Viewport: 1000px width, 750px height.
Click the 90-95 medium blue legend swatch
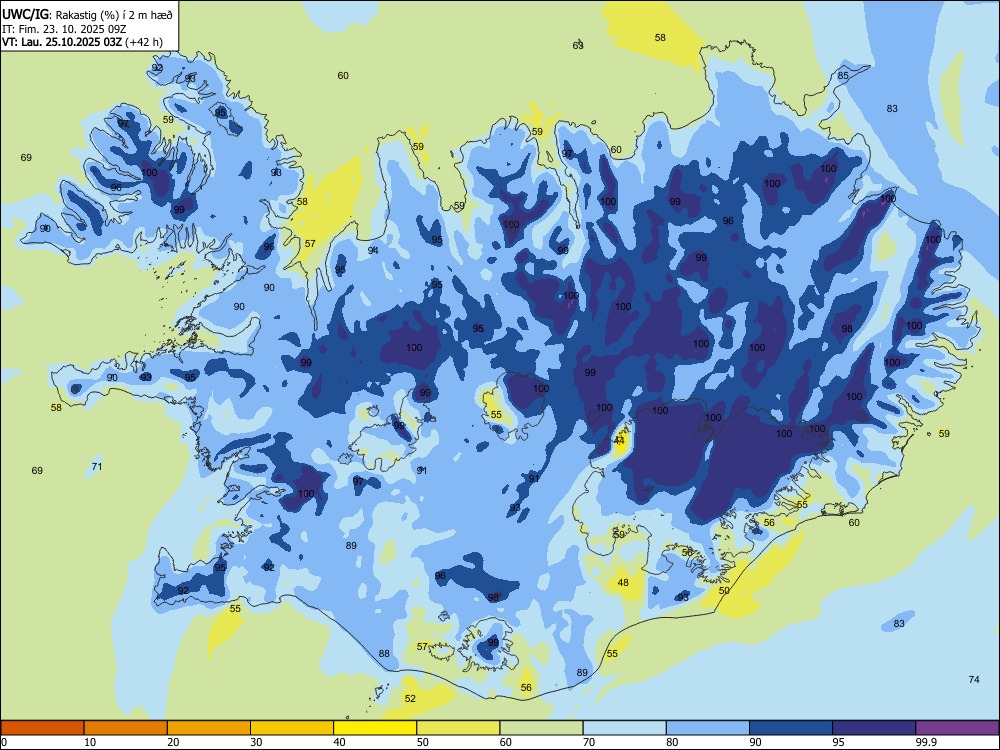point(791,728)
